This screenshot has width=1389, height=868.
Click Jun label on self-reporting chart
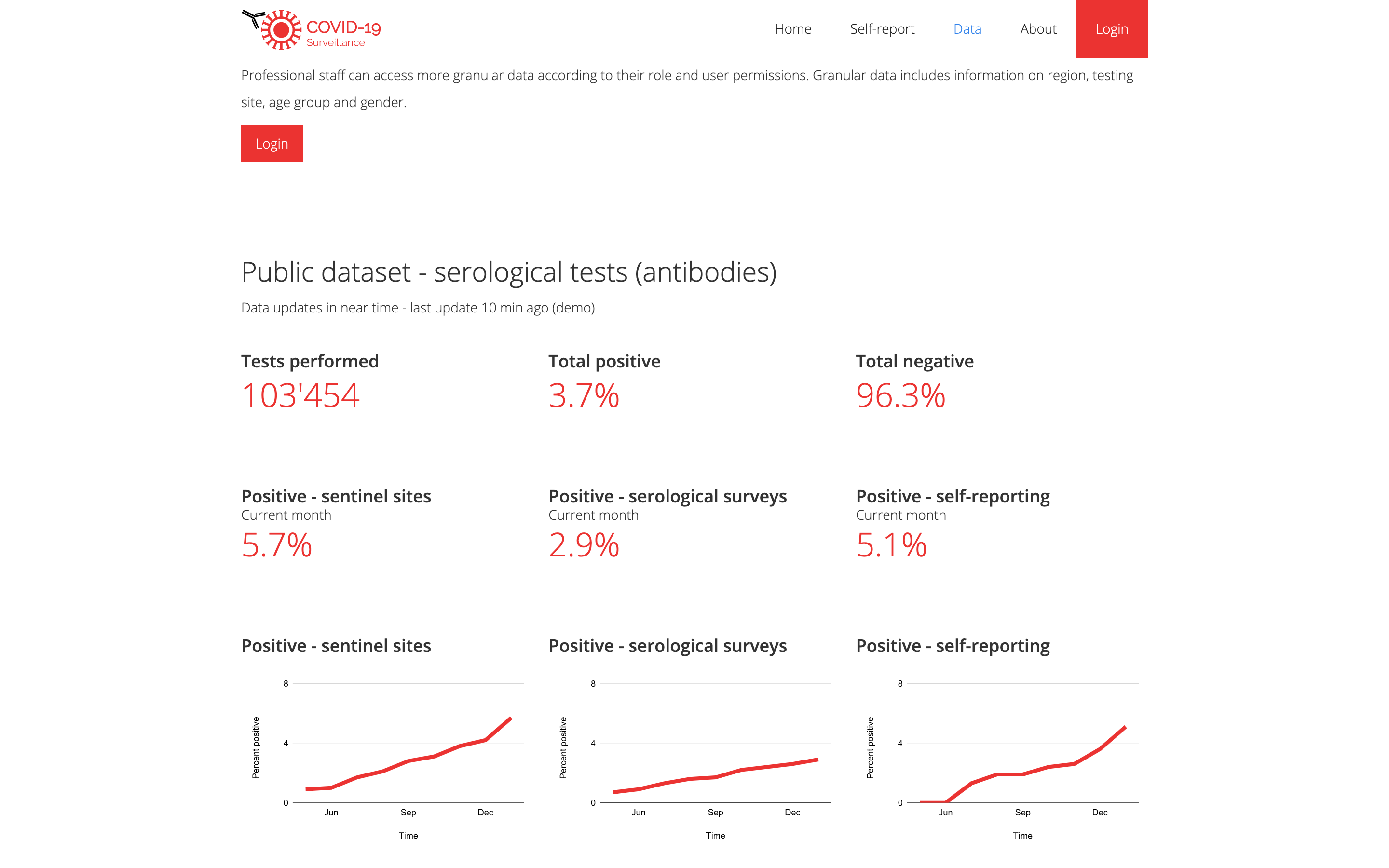point(945,813)
